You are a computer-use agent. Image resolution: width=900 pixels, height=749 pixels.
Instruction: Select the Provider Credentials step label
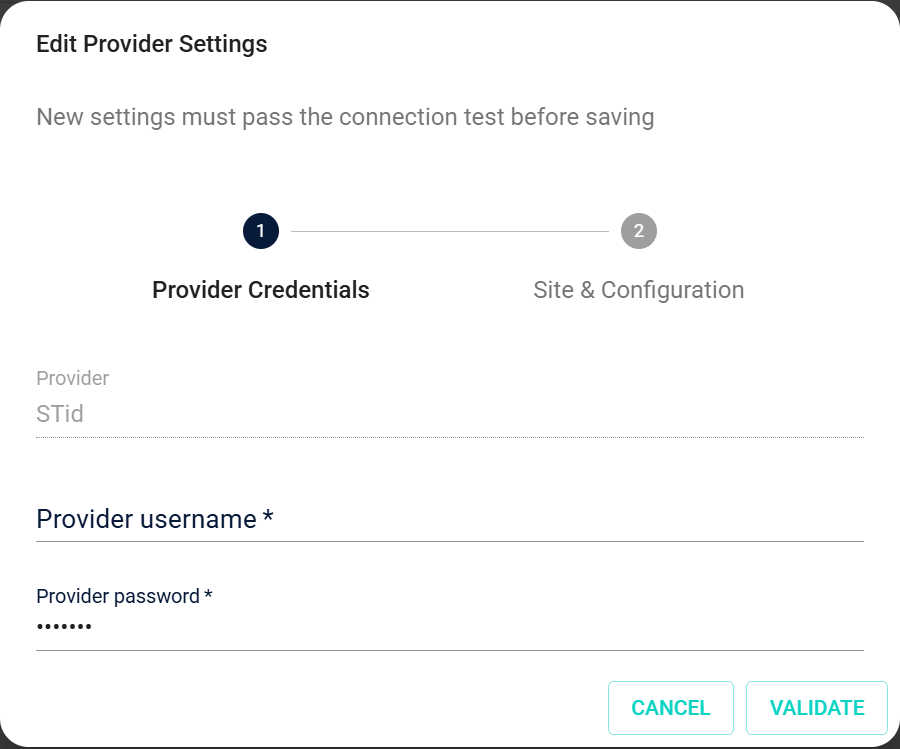(260, 289)
